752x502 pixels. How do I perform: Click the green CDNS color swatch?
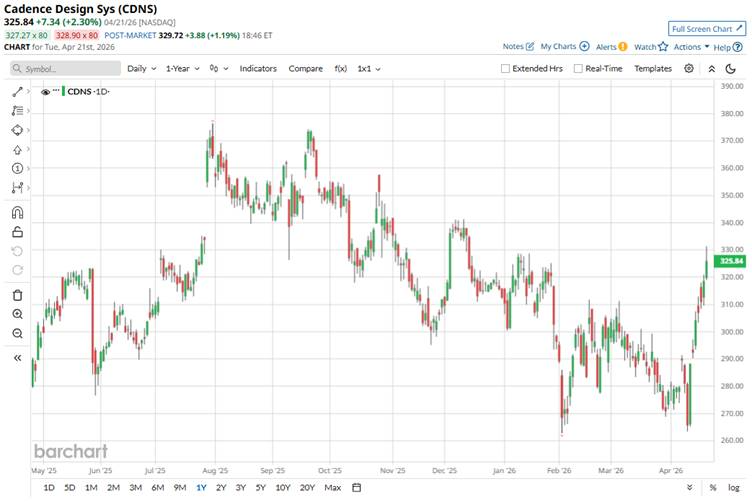(63, 91)
